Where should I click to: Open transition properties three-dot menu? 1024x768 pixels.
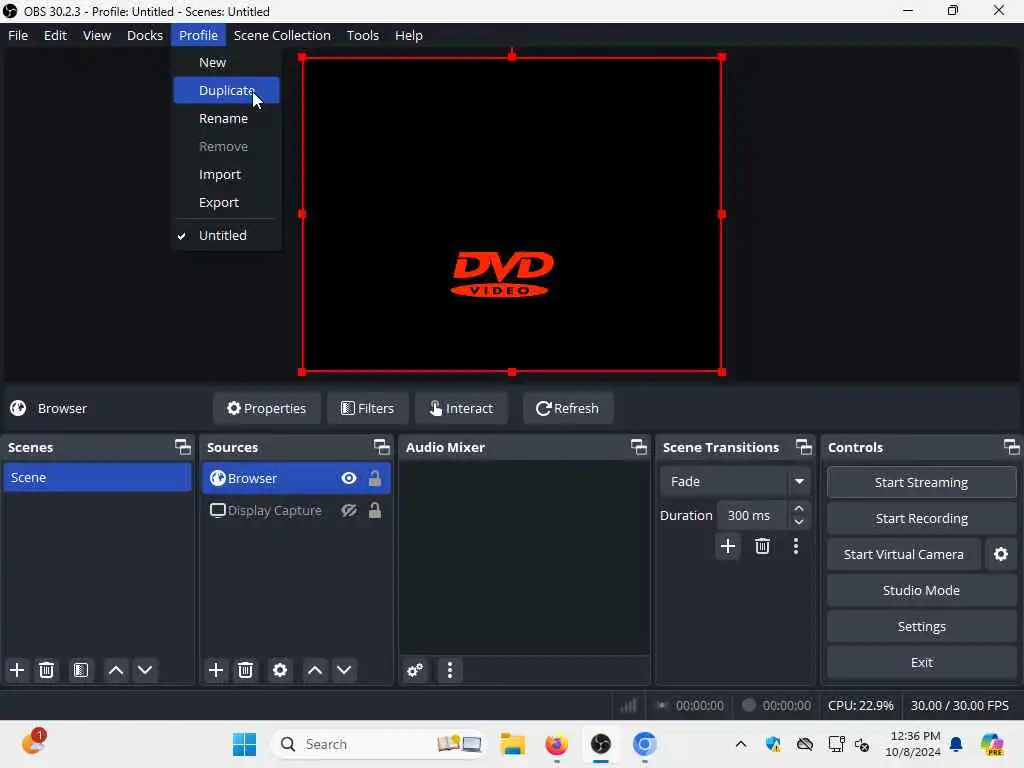click(x=796, y=546)
